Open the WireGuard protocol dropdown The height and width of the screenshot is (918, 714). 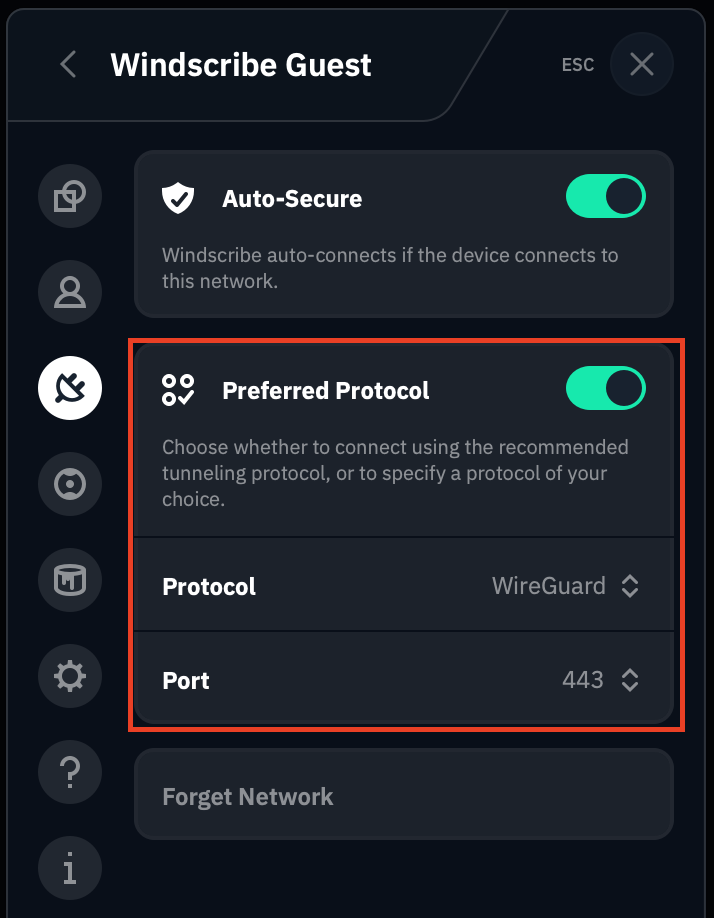coord(565,586)
